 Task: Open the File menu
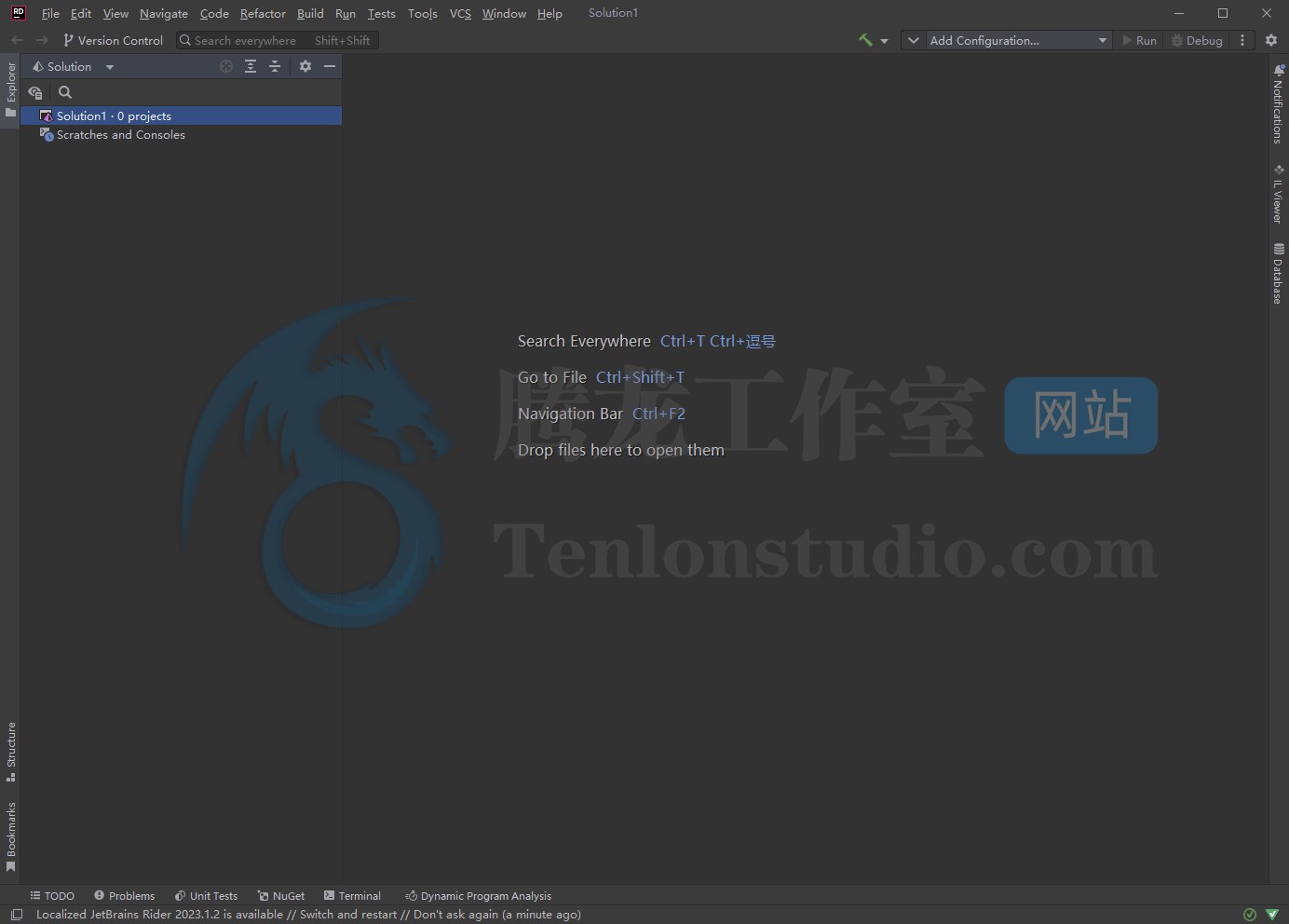coord(50,14)
